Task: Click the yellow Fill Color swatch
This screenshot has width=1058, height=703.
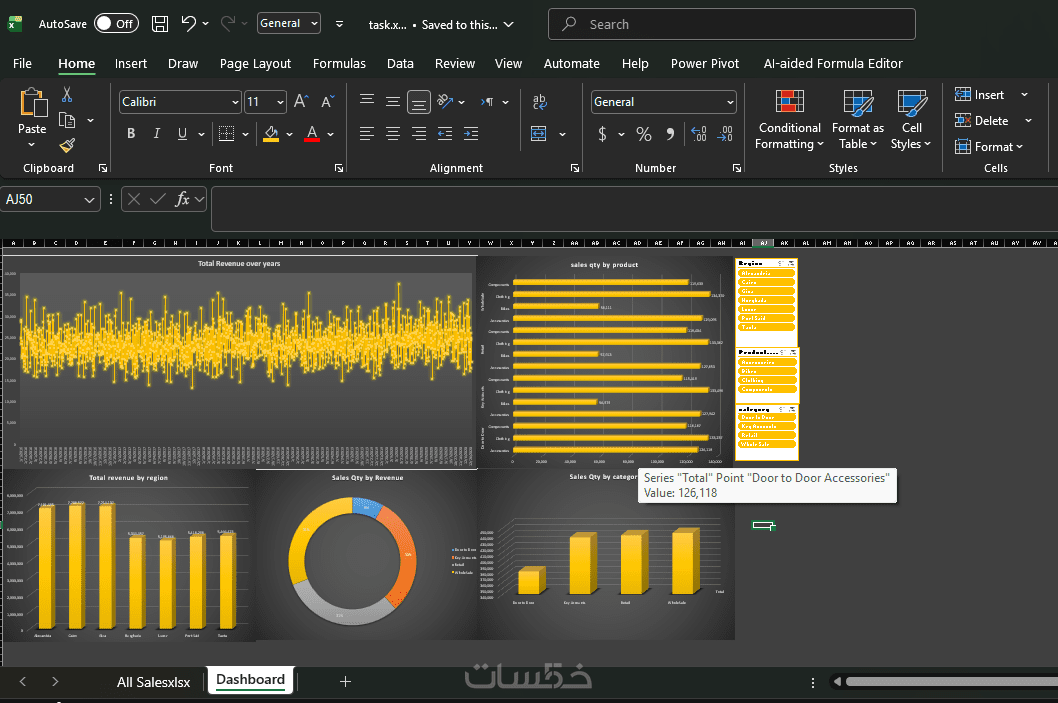Action: [271, 134]
